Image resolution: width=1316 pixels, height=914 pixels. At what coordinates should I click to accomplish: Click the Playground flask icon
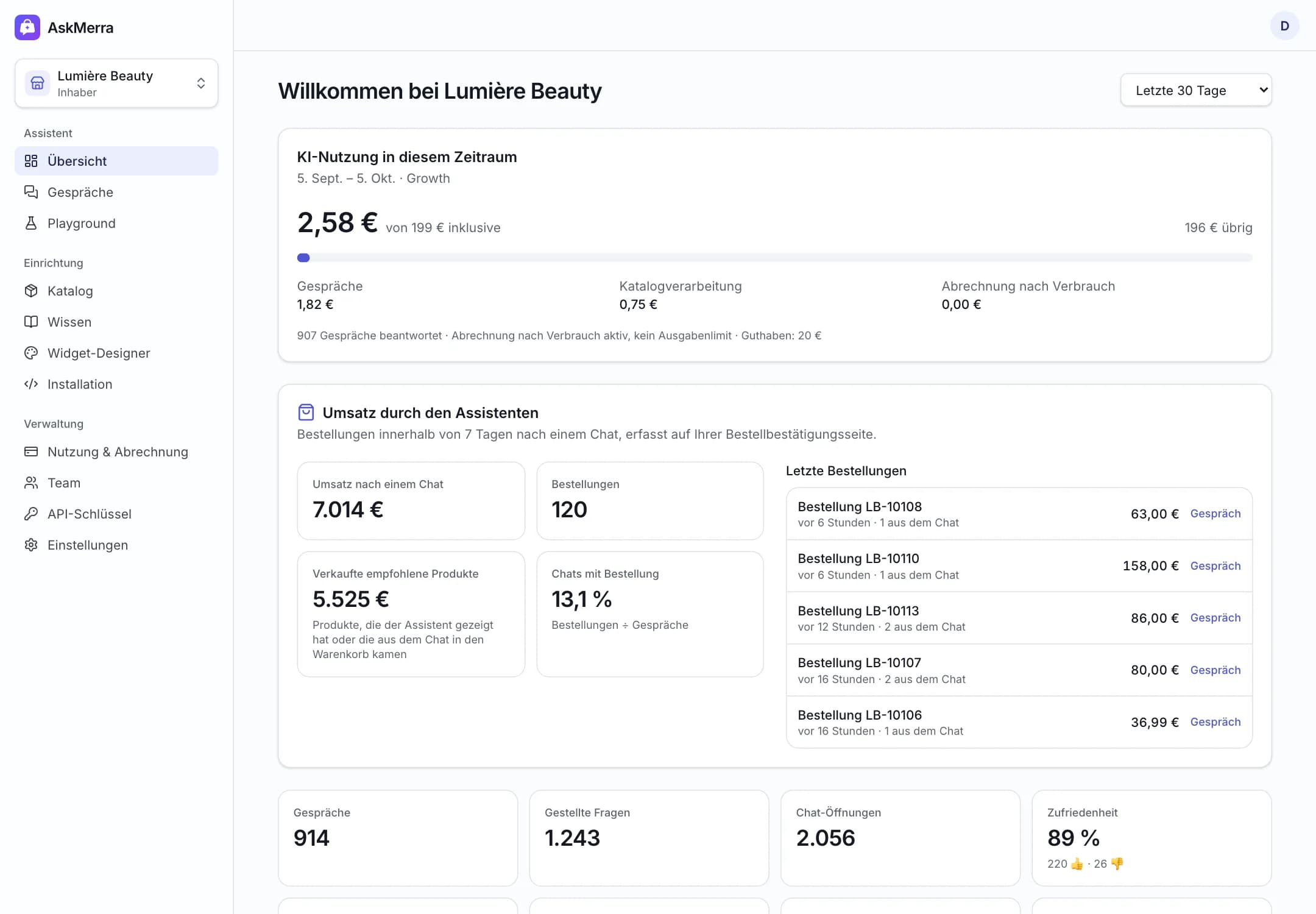coord(31,223)
